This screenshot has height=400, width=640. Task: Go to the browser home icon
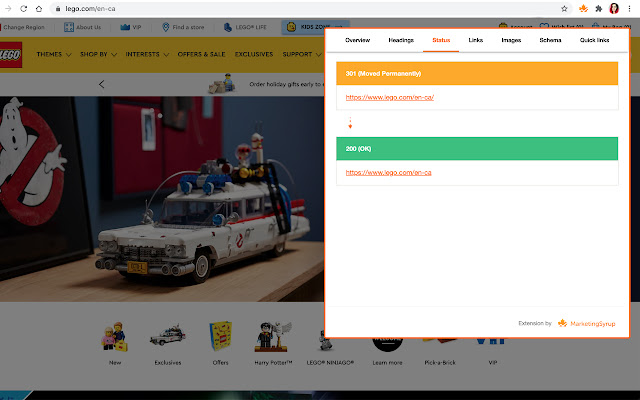39,9
